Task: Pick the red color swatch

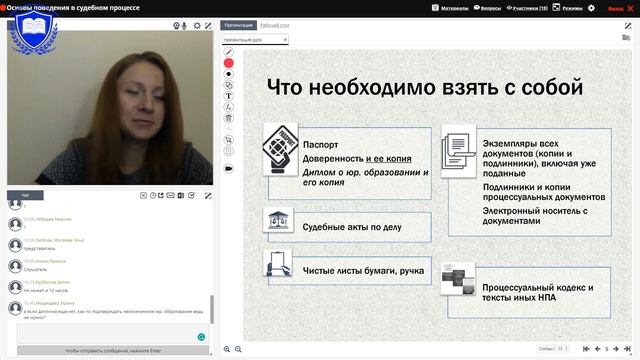Action: click(229, 63)
